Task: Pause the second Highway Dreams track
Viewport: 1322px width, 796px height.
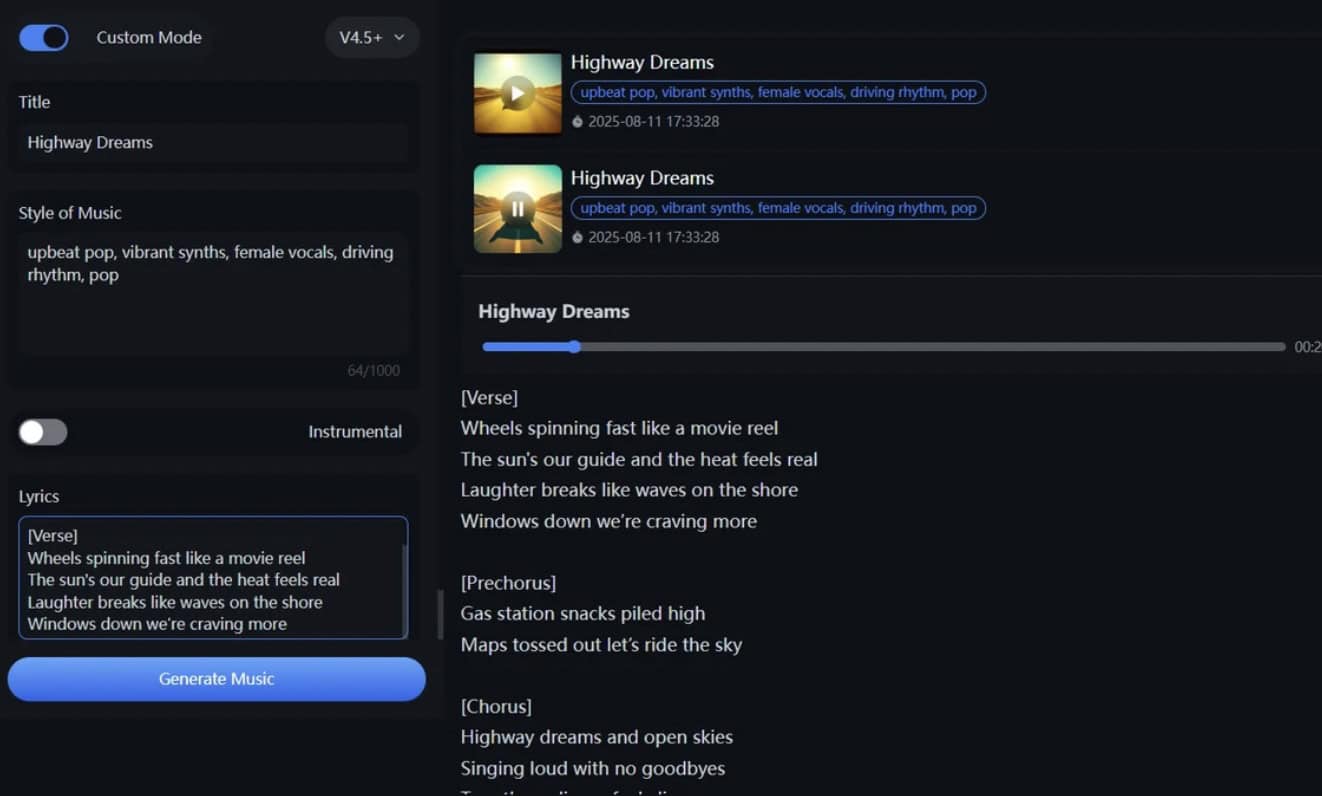Action: point(517,209)
